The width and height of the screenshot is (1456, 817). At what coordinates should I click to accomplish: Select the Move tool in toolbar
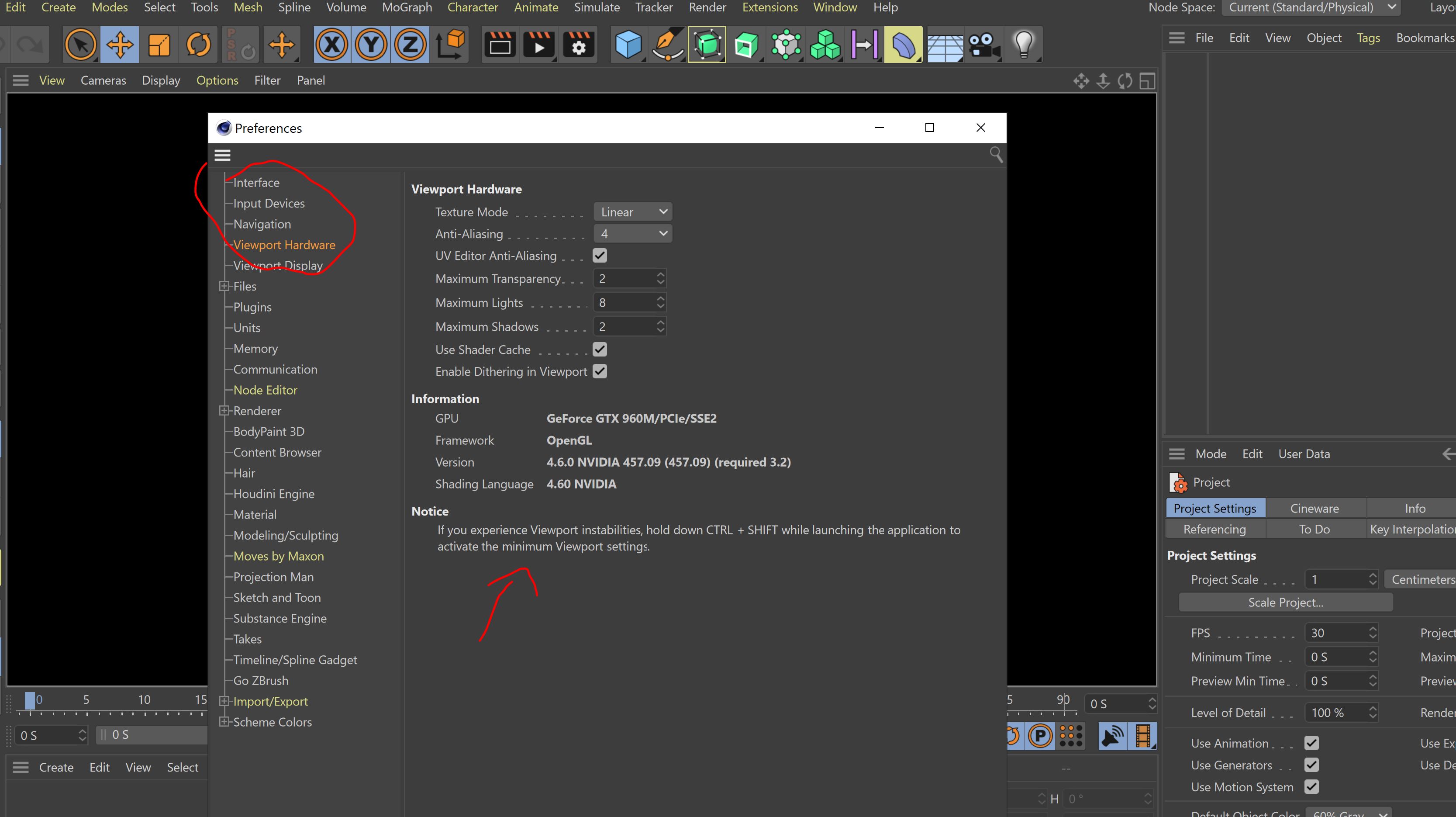tap(120, 44)
